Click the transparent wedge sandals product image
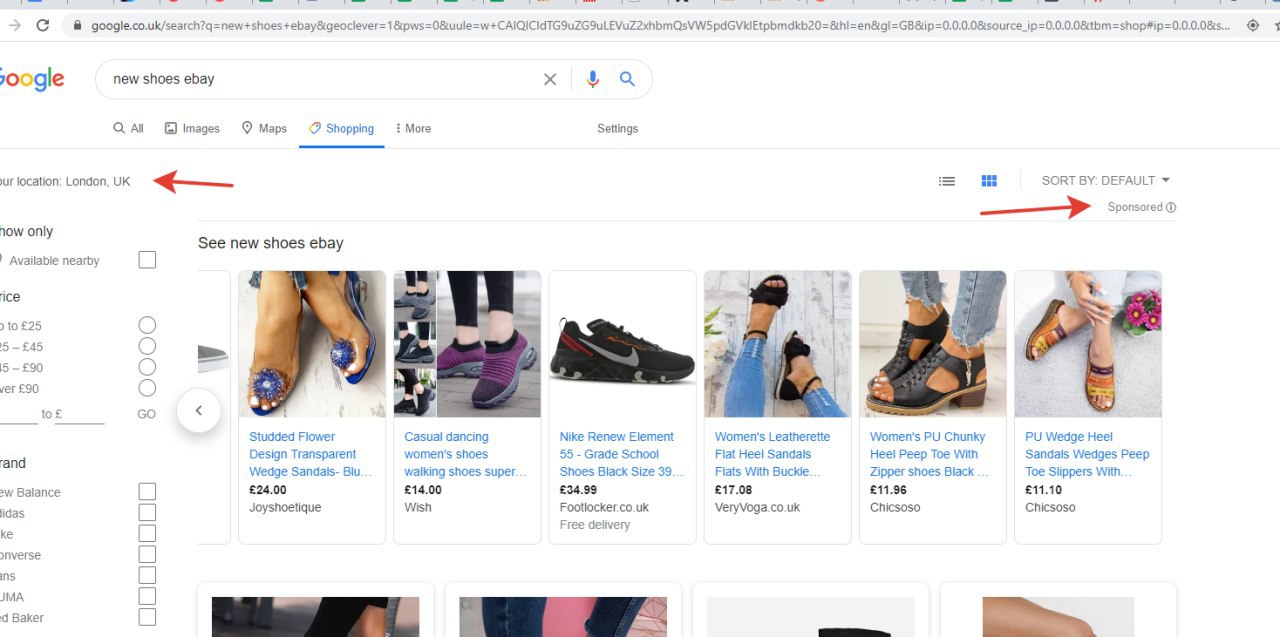The height and width of the screenshot is (637, 1280). click(312, 344)
